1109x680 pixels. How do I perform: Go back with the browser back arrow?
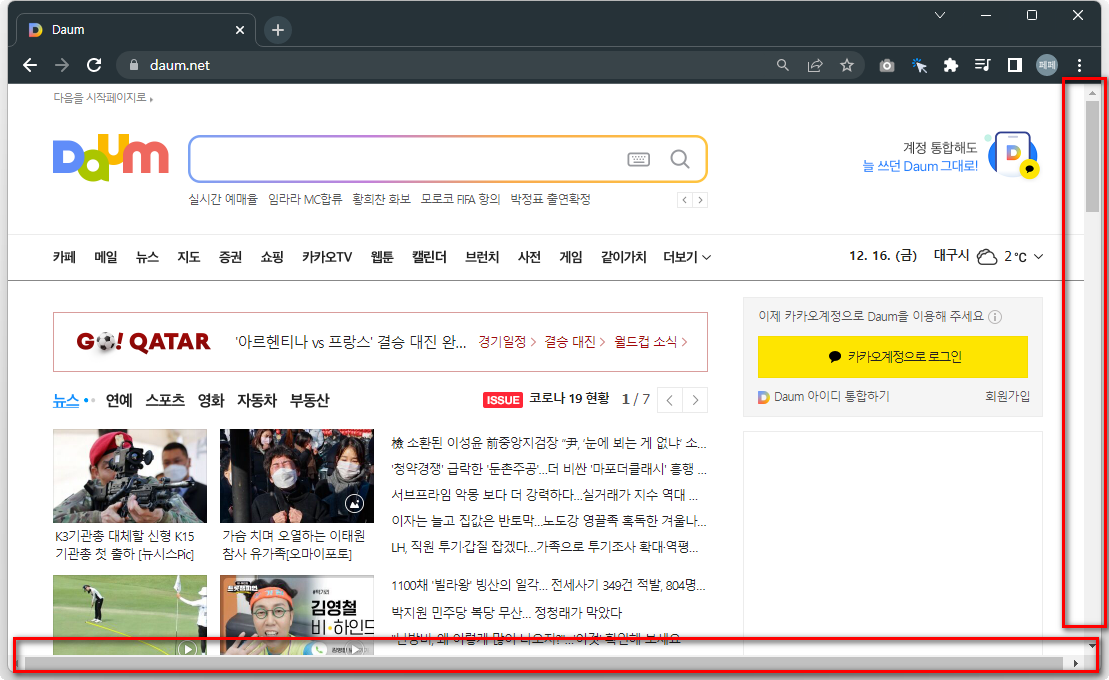pyautogui.click(x=30, y=65)
